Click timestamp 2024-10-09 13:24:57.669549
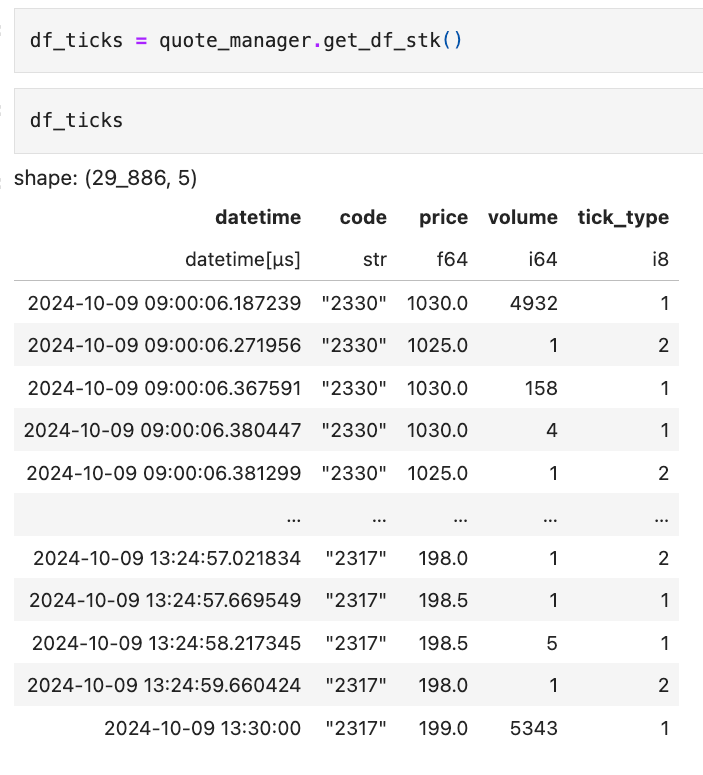 (x=165, y=600)
